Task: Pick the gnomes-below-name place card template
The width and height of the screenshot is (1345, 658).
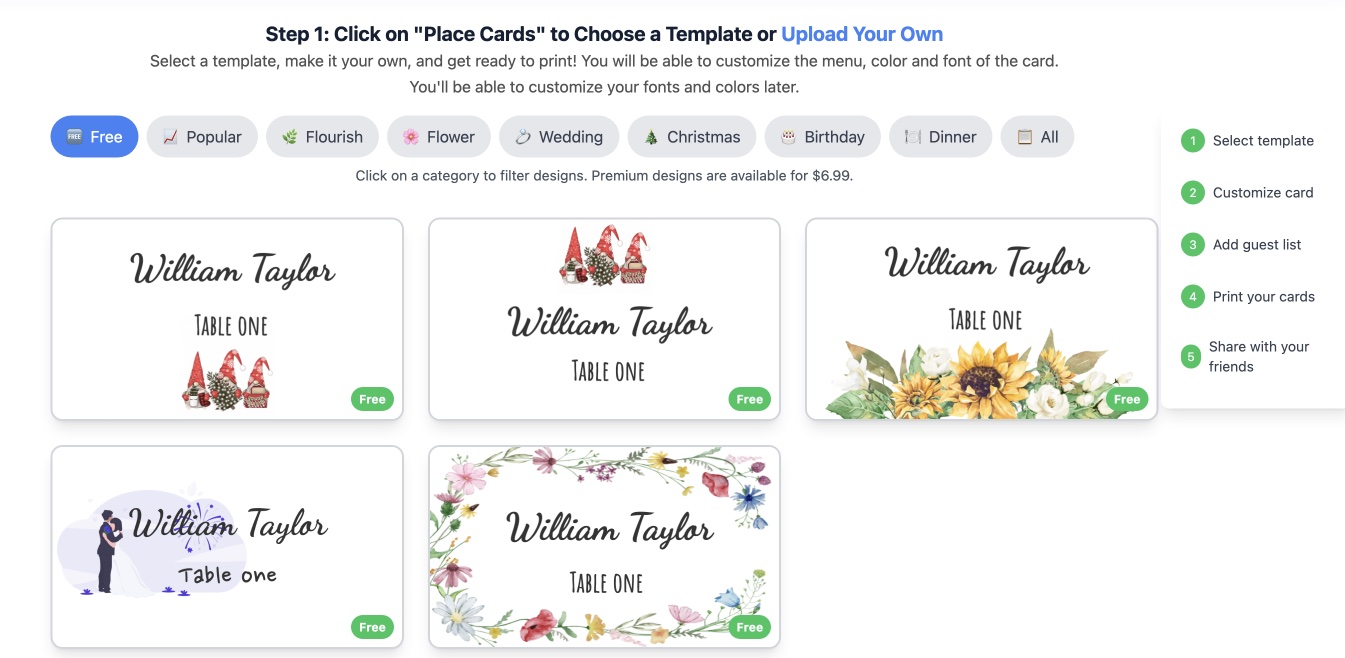Action: 227,319
